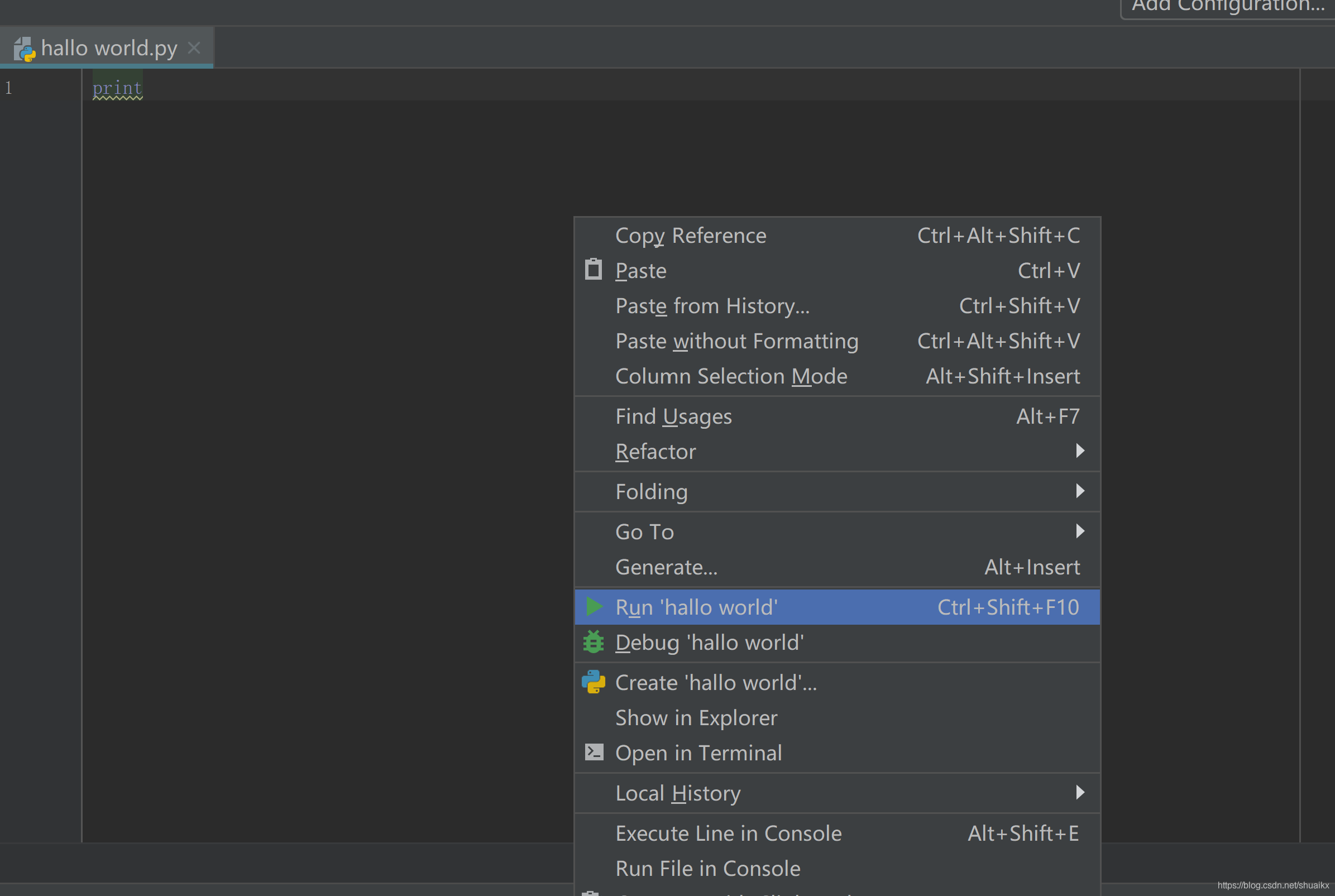
Task: Choose Execute Line in Console
Action: coord(837,833)
